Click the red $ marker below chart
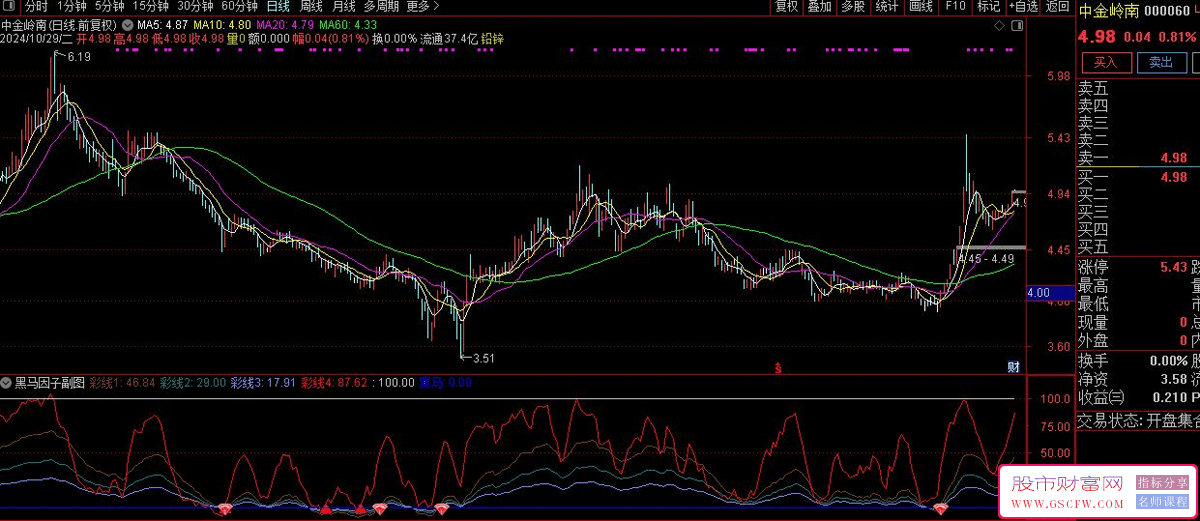This screenshot has width=1200, height=521. [x=778, y=367]
